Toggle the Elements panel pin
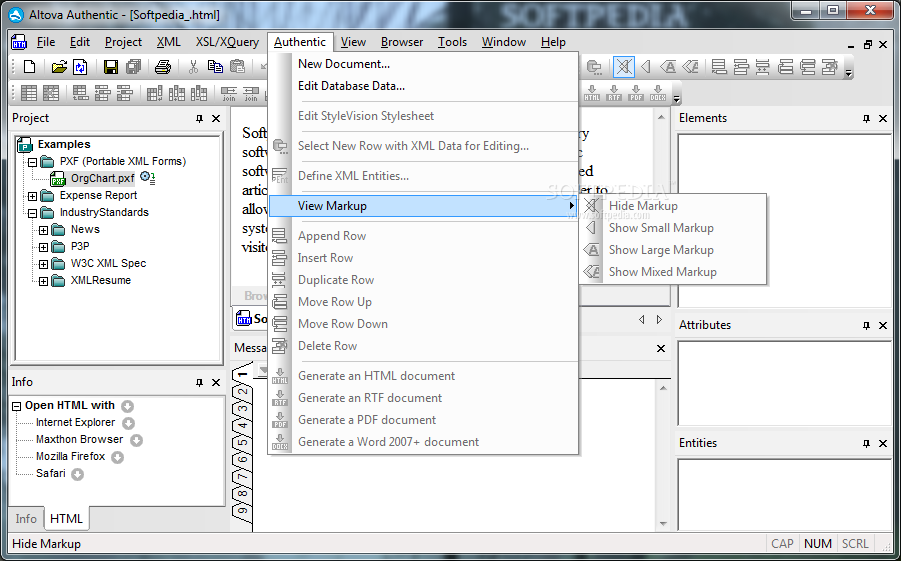This screenshot has height=561, width=901. point(867,118)
